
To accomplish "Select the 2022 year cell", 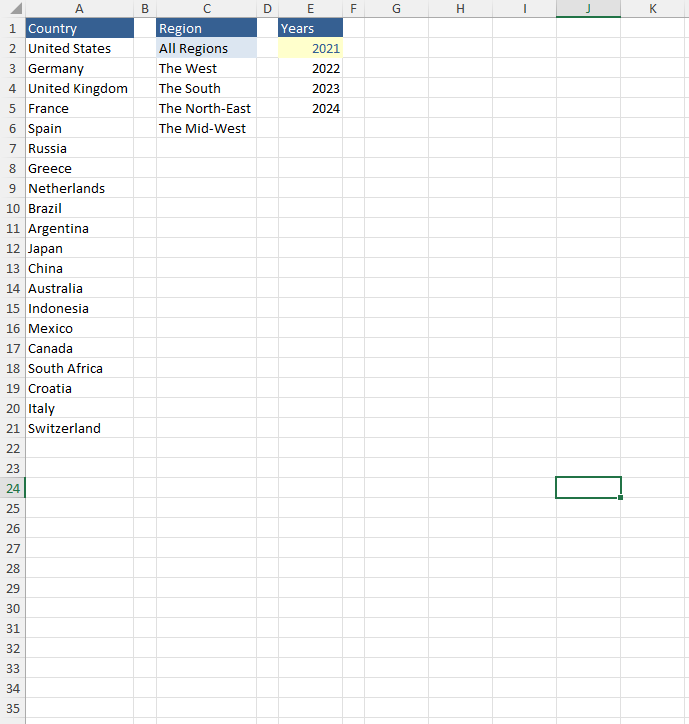I will 310,68.
